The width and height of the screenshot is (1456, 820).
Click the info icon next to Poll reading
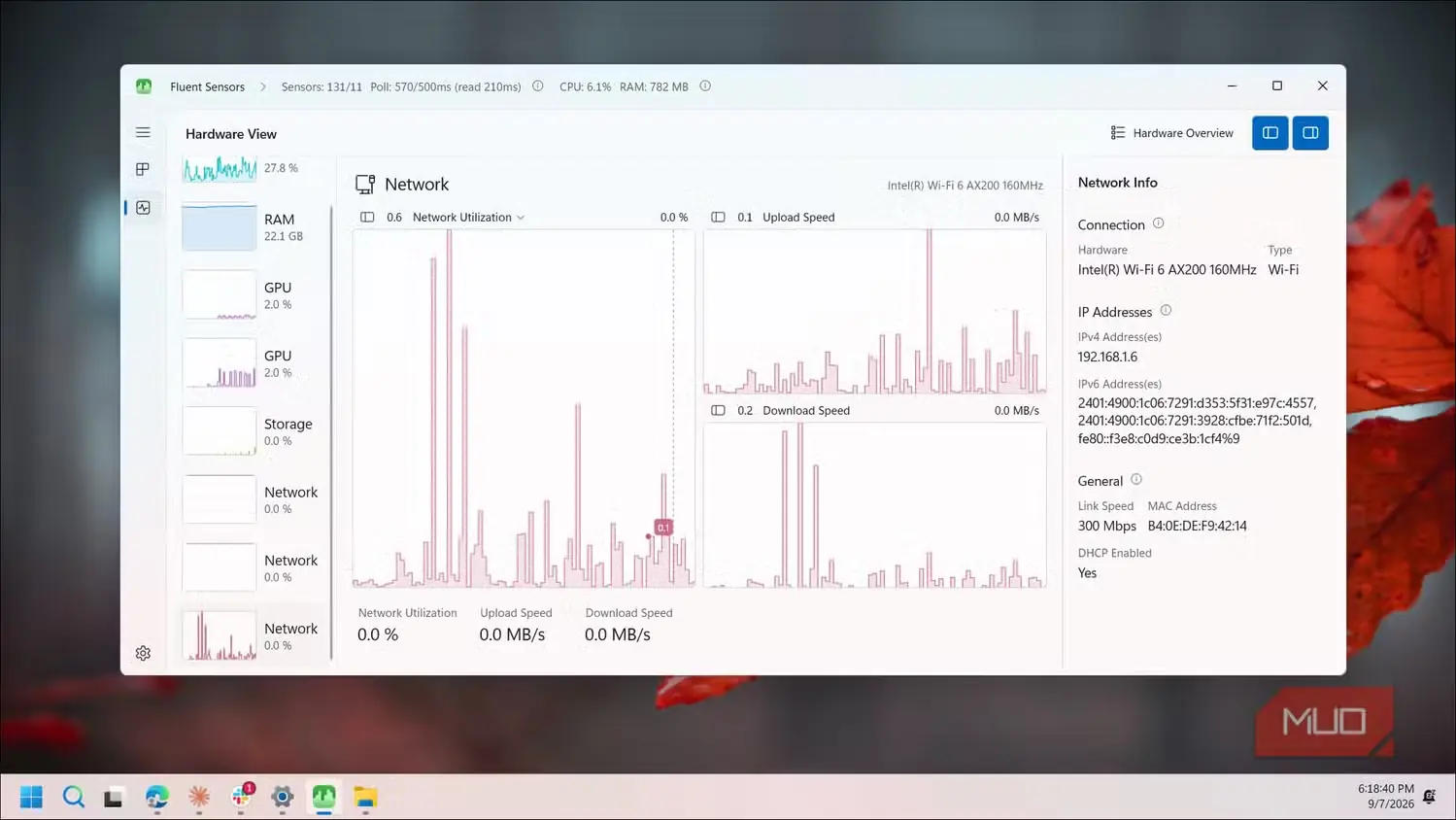537,86
